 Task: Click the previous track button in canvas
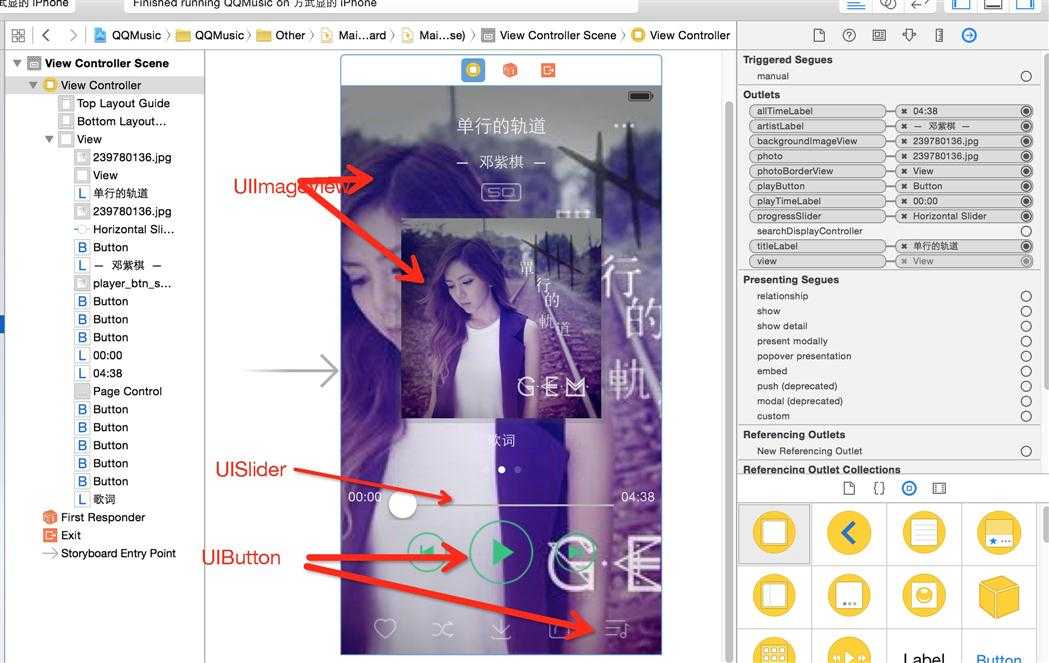[426, 553]
